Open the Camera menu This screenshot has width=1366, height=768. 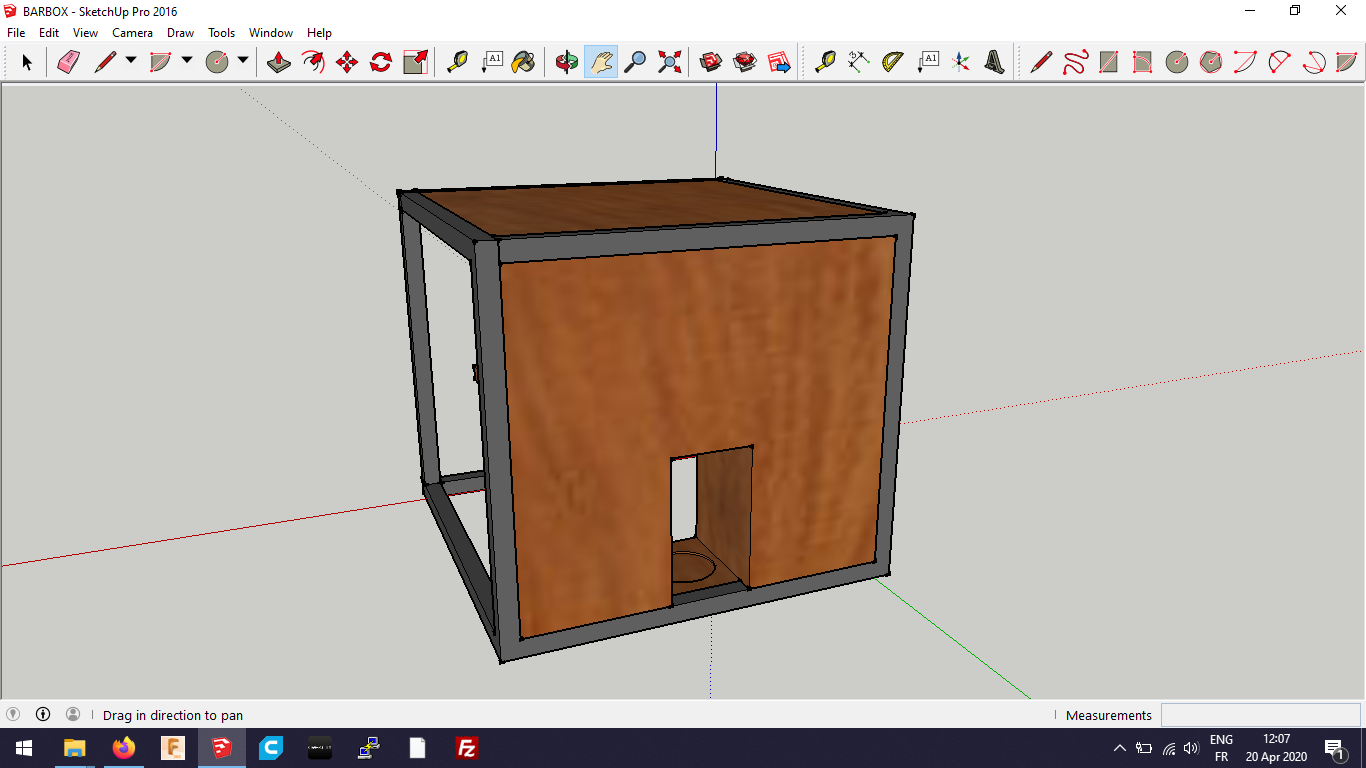(133, 33)
